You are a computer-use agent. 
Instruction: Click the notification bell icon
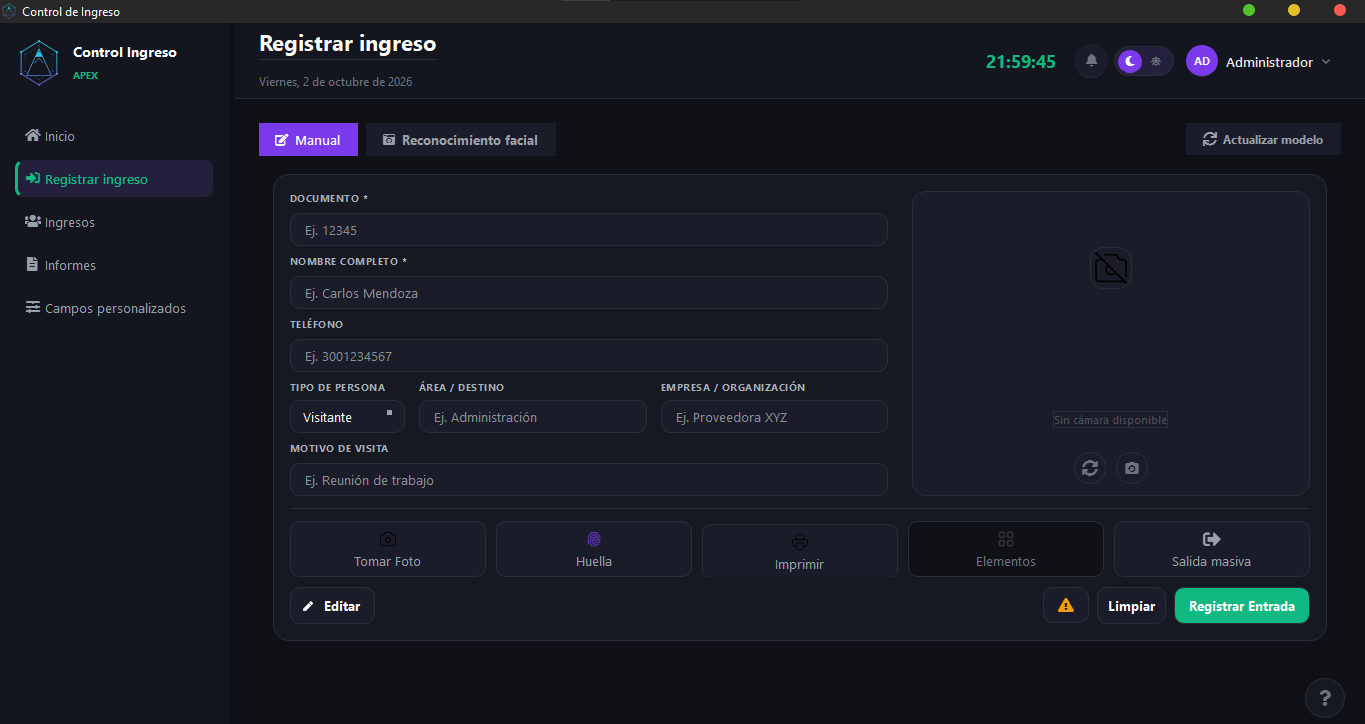[x=1091, y=61]
